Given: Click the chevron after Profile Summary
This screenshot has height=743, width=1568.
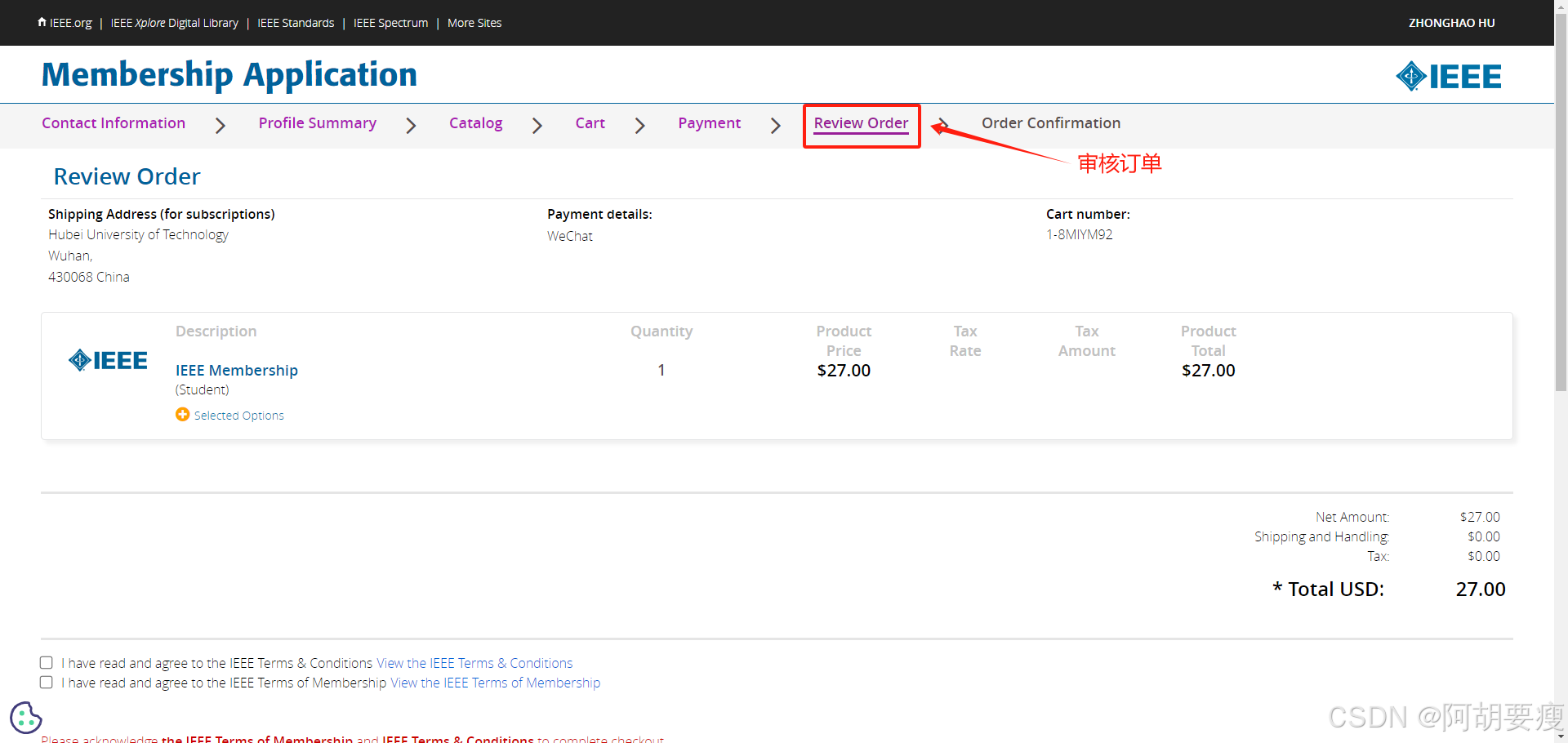Looking at the screenshot, I should (411, 125).
